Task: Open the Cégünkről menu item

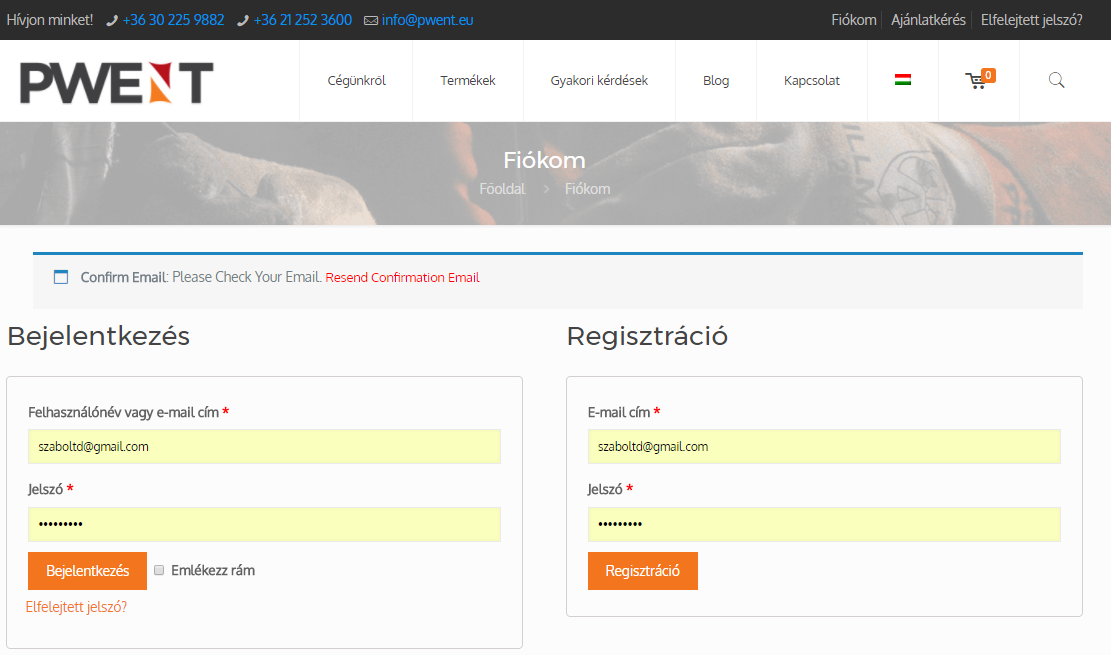Action: tap(355, 80)
